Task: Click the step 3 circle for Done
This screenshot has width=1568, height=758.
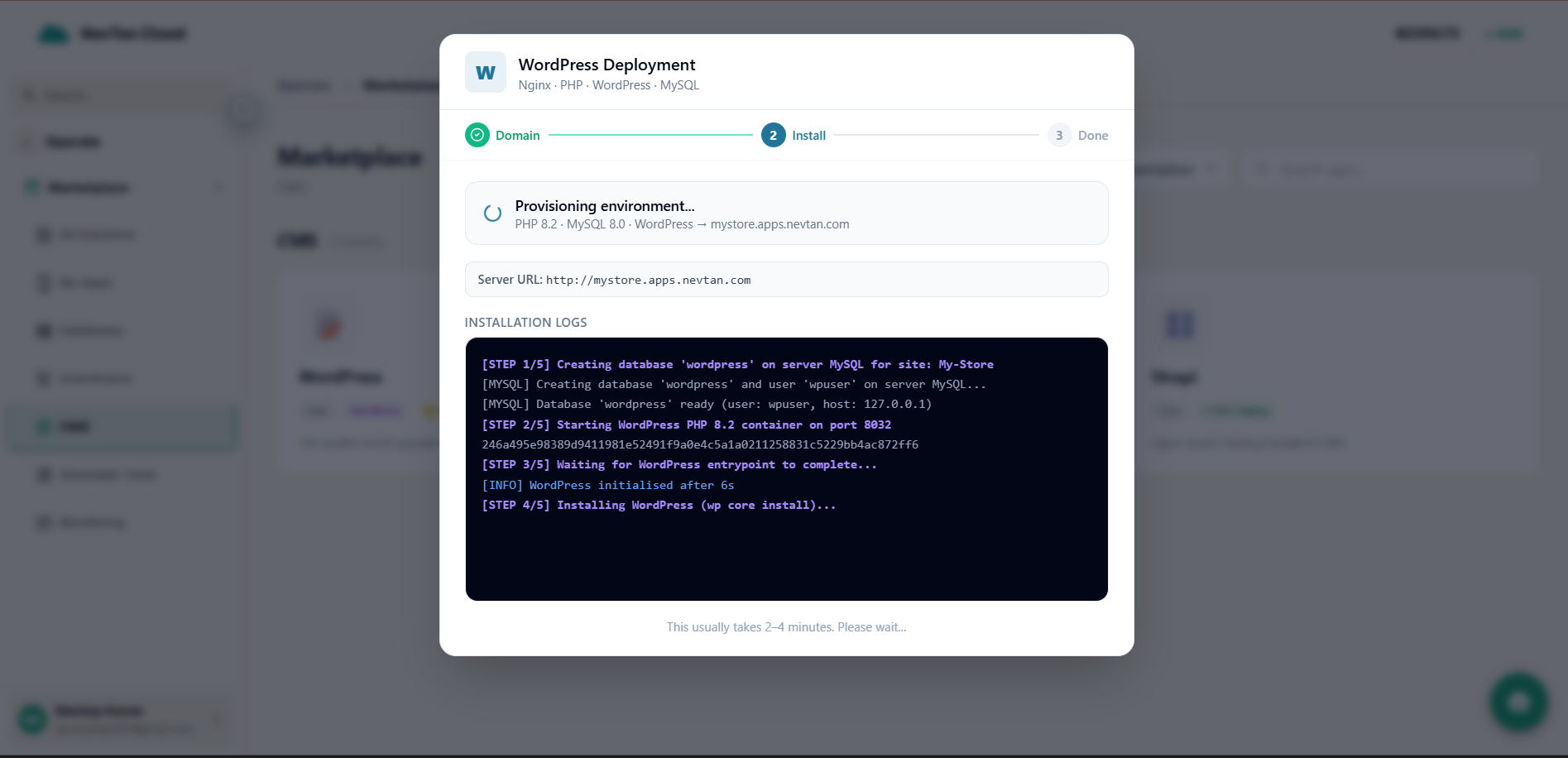Action: (1059, 135)
